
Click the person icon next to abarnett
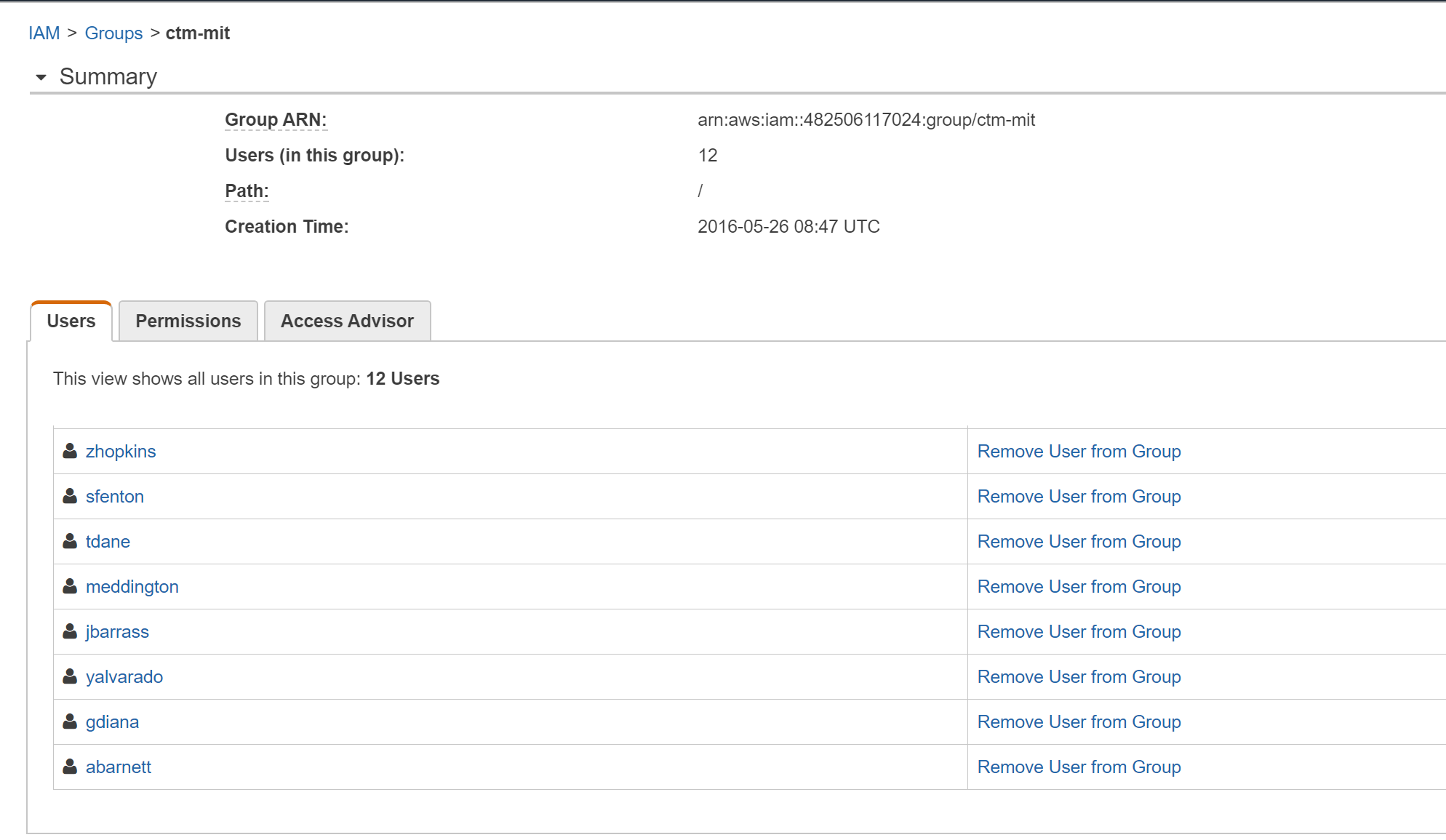click(x=70, y=767)
